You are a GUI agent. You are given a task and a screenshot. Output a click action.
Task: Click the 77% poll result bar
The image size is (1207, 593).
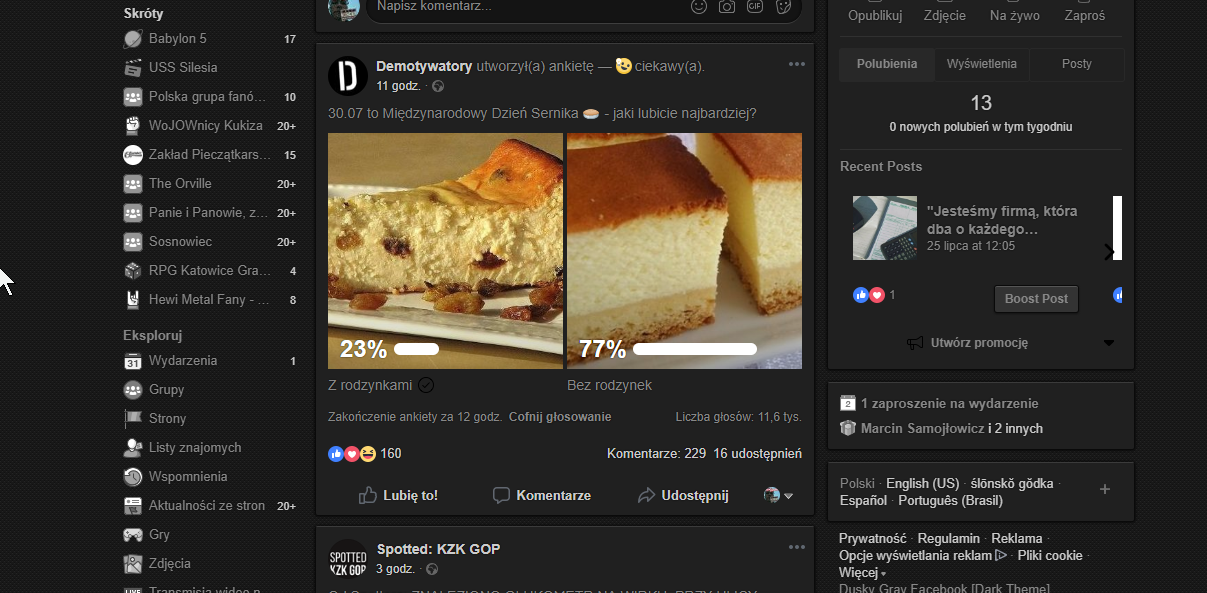[x=694, y=349]
